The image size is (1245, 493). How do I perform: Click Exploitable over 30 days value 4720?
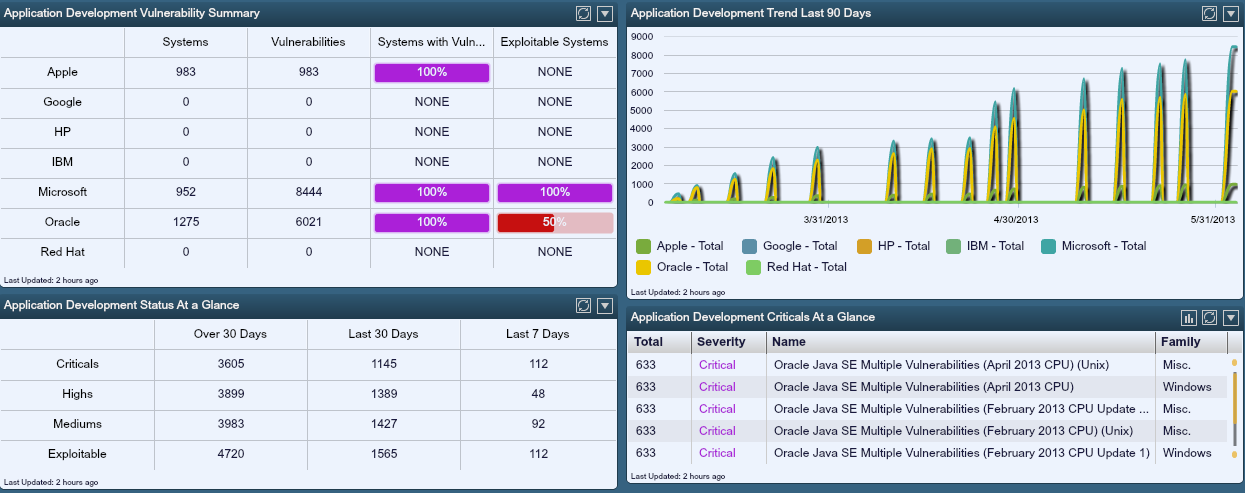pos(231,454)
